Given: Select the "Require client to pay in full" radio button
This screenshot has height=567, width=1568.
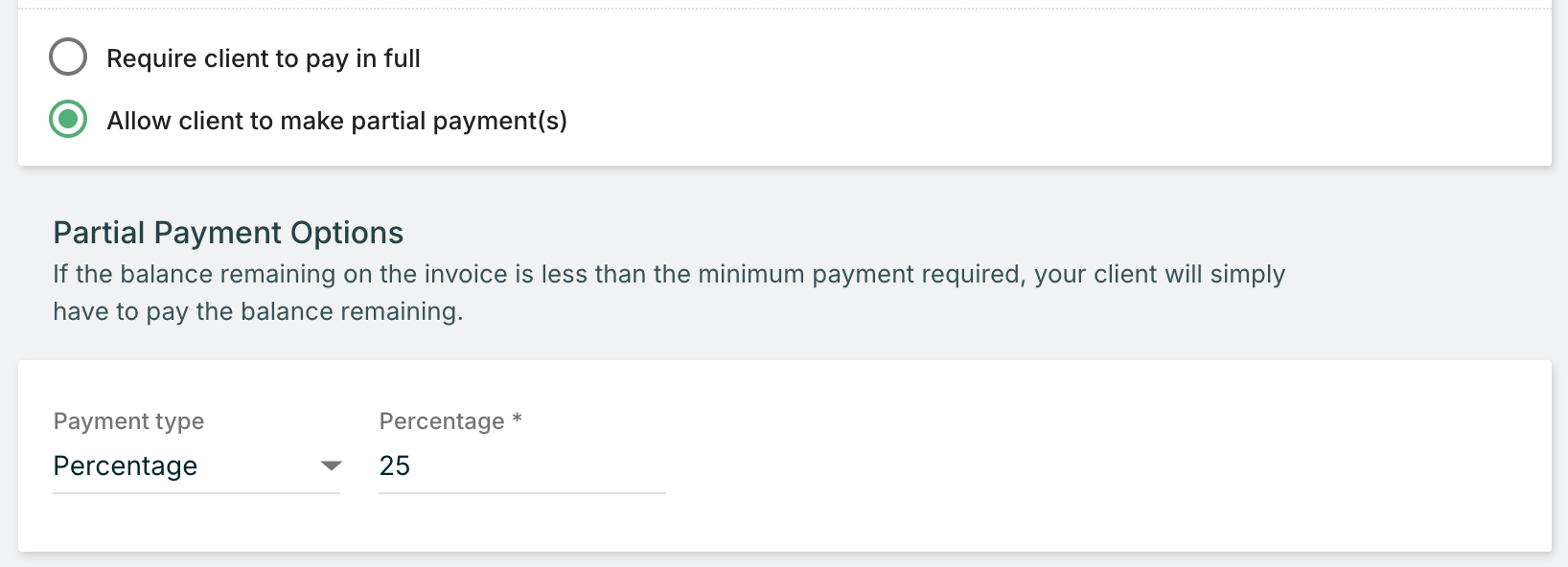Looking at the screenshot, I should pyautogui.click(x=68, y=57).
